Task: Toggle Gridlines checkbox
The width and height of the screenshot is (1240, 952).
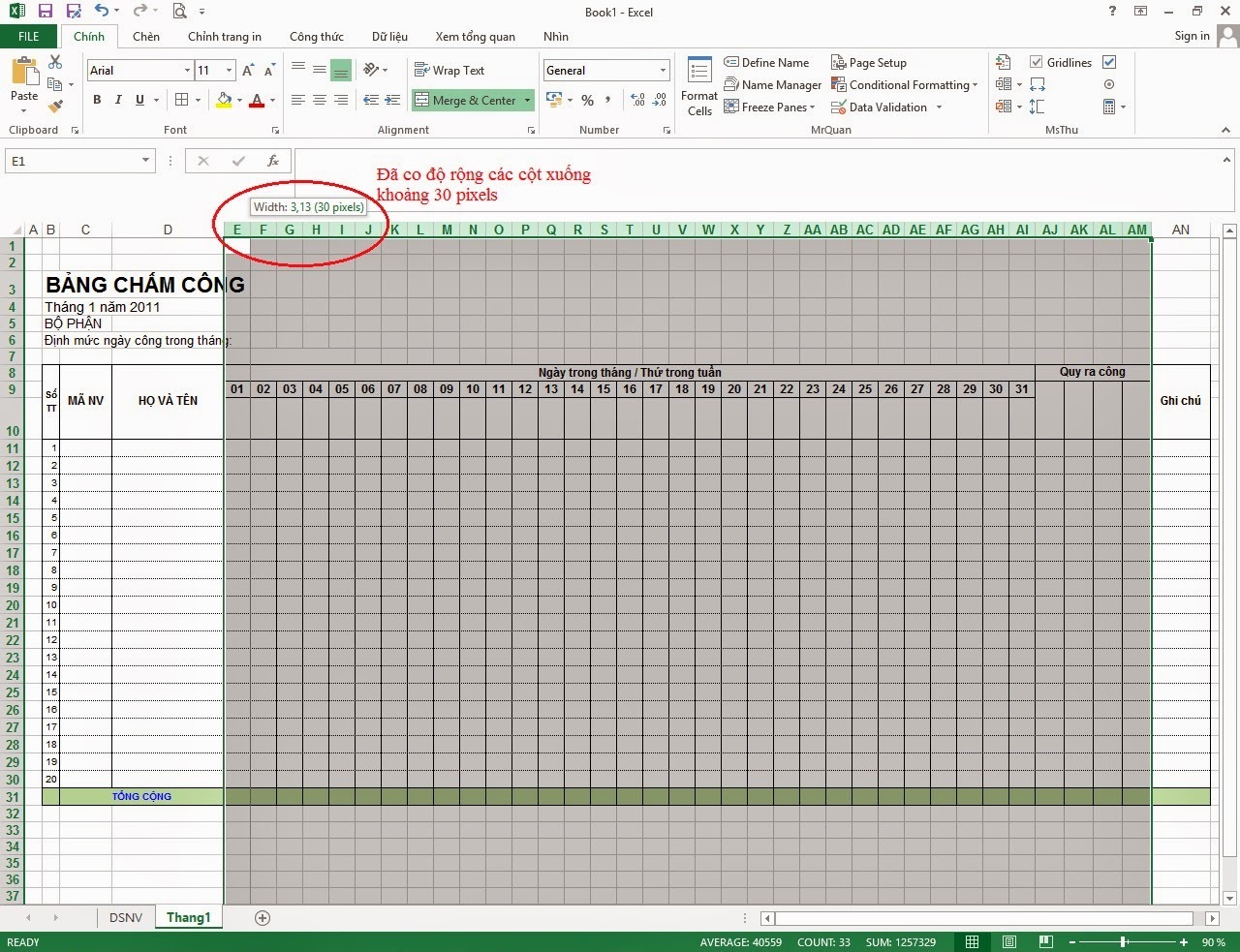Action: point(1036,62)
